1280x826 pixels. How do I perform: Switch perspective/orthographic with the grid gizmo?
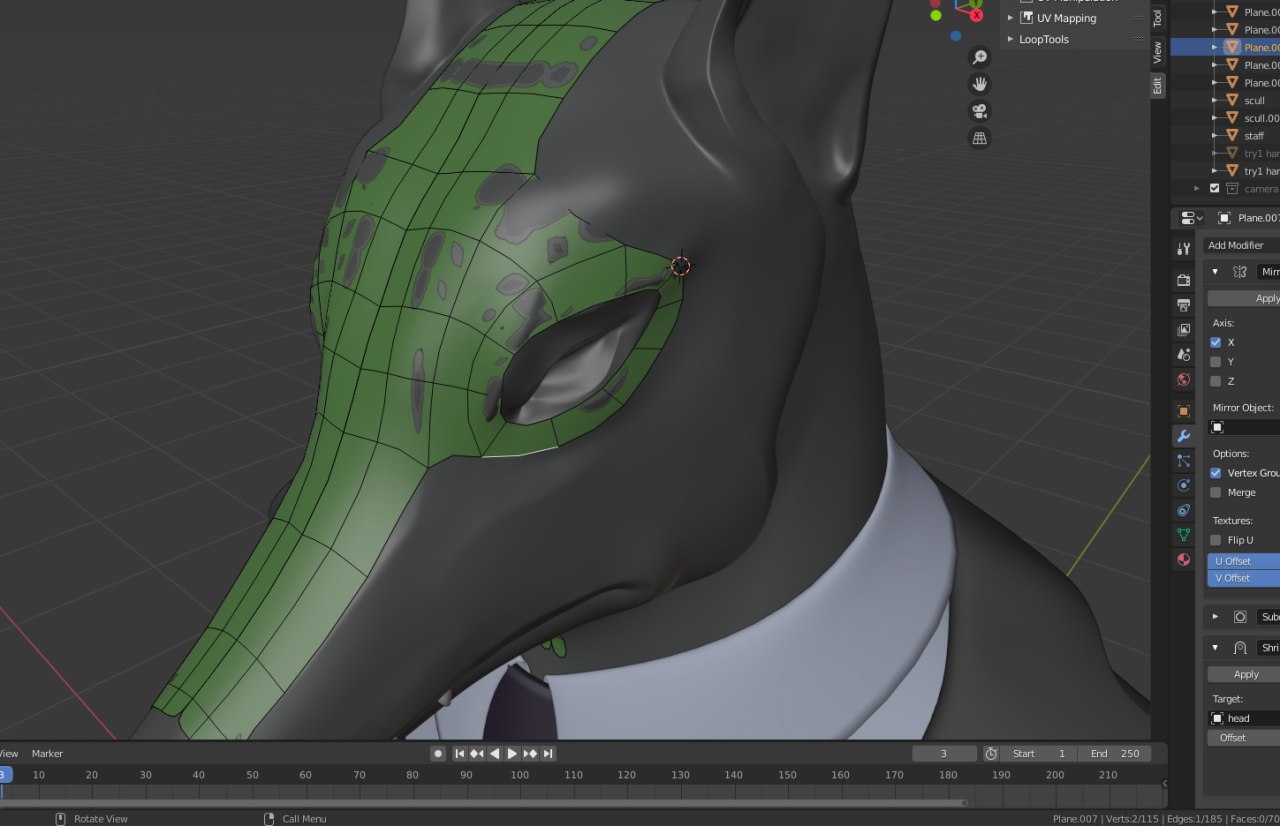(980, 138)
